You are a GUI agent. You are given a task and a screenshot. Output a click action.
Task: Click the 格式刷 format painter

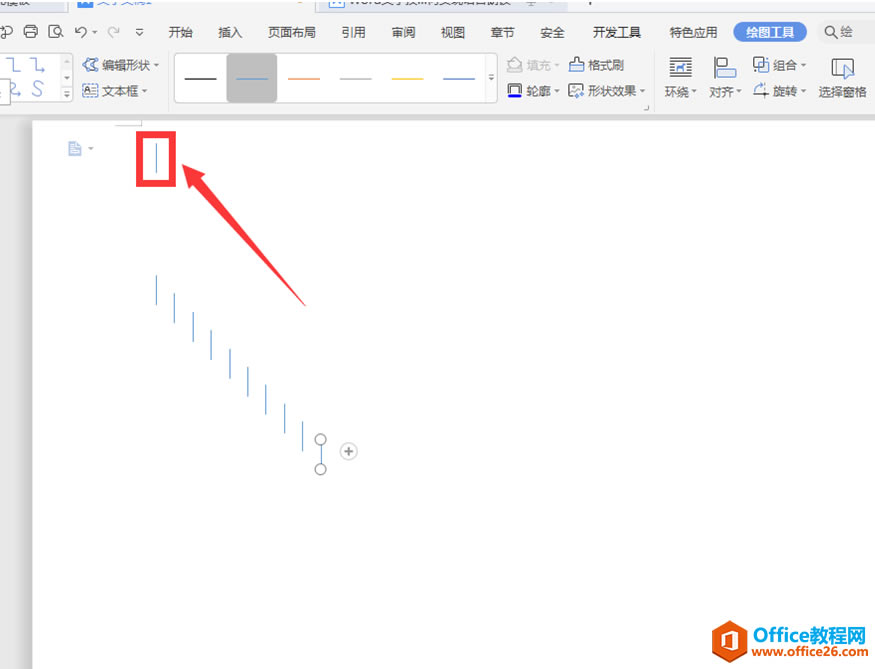(596, 65)
